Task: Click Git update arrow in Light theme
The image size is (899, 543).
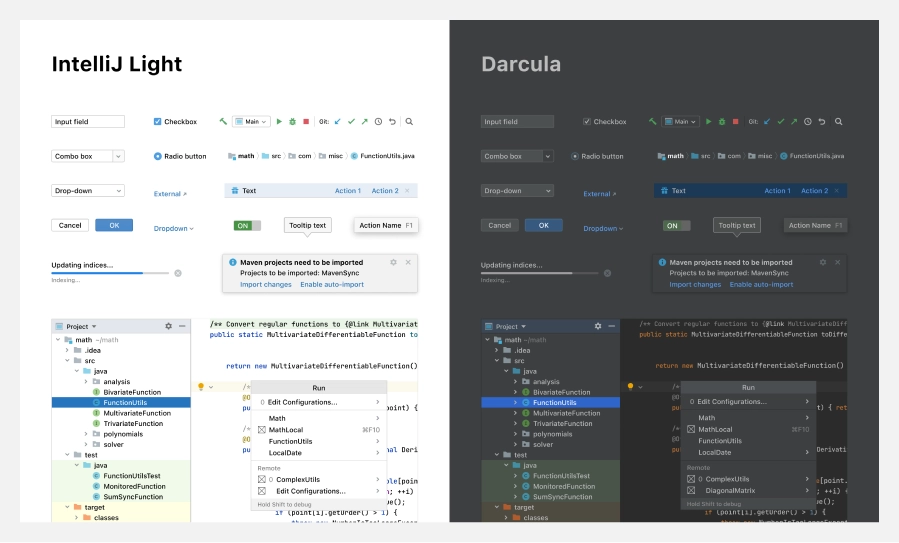Action: (338, 122)
